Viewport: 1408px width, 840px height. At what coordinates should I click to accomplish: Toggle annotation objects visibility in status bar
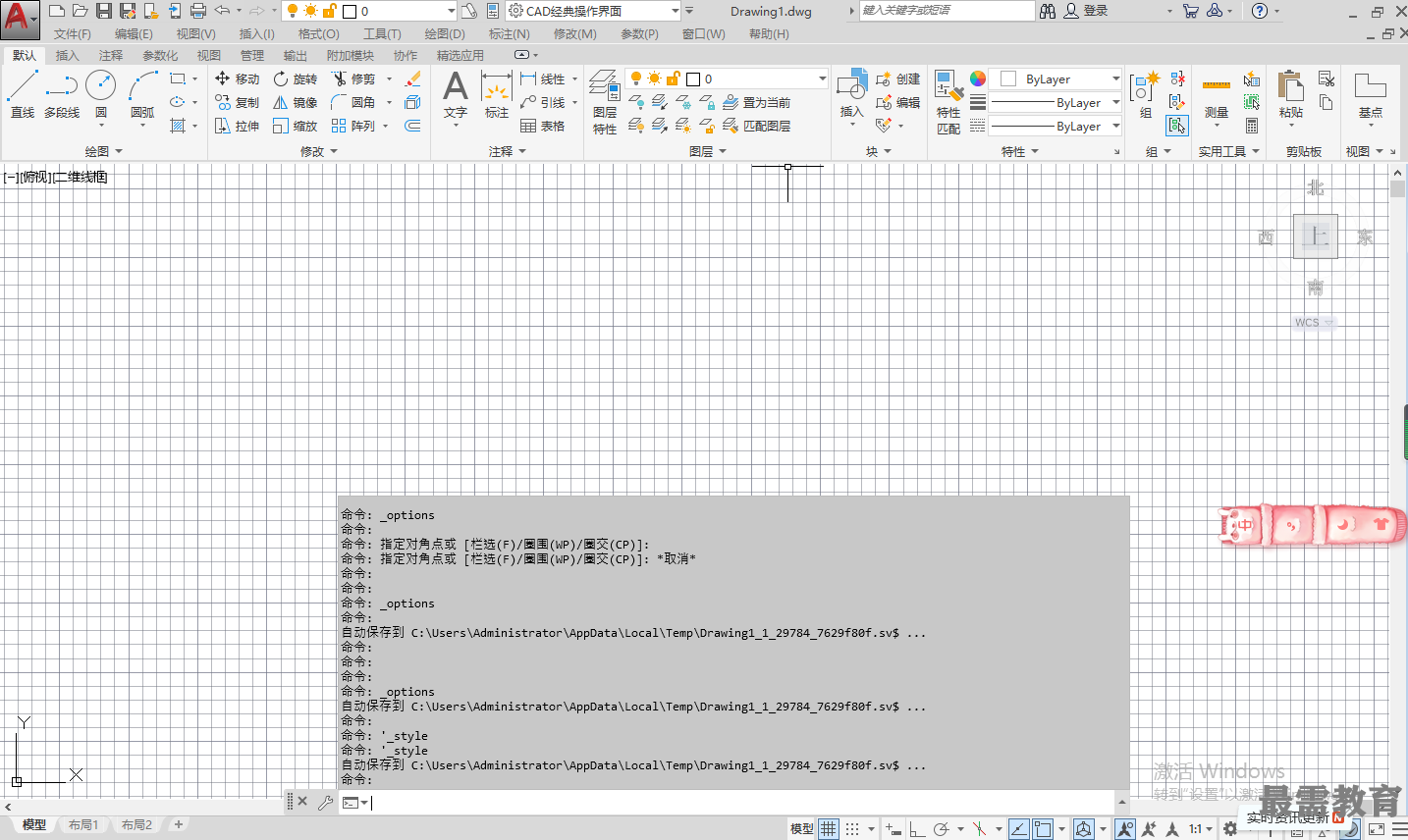[x=1125, y=829]
